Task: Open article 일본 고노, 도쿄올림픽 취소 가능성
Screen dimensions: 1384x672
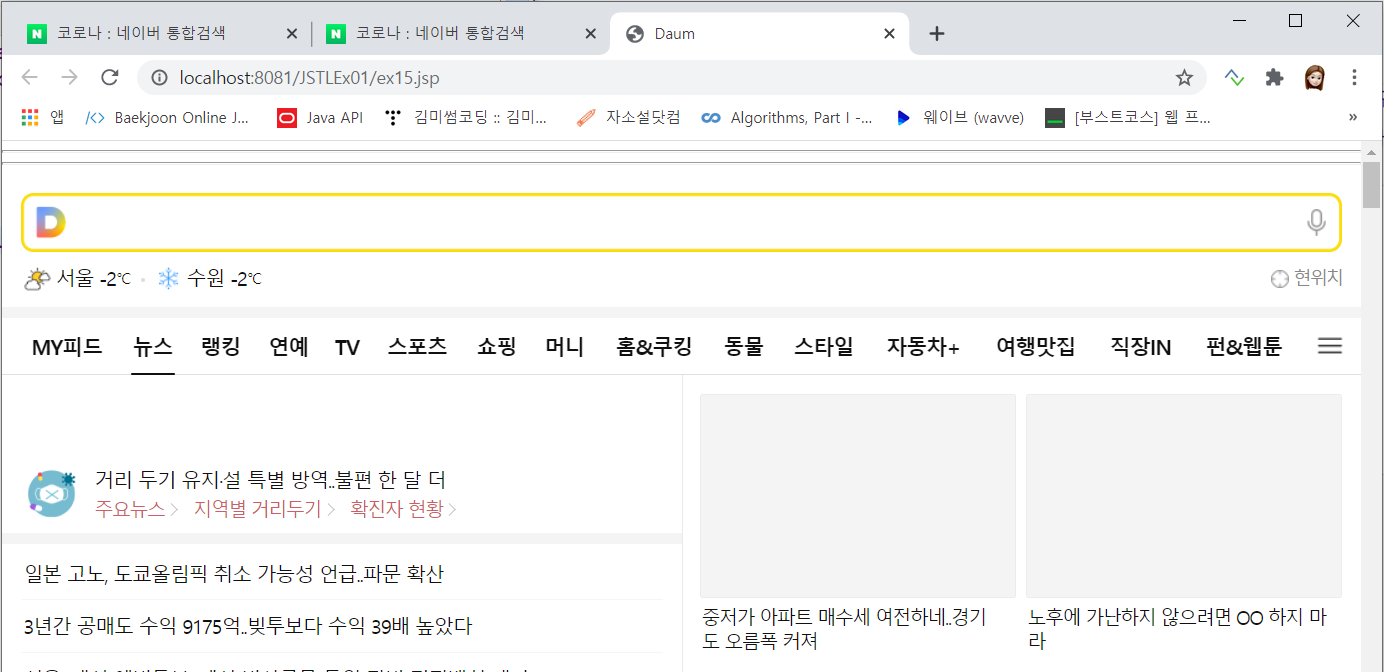Action: [x=234, y=574]
